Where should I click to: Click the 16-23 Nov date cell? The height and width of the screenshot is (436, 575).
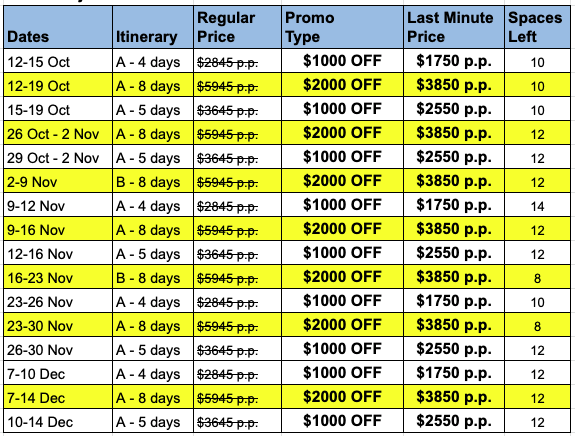(x=58, y=277)
